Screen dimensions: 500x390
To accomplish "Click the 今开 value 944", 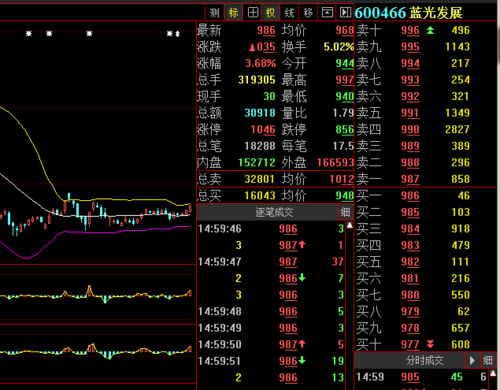I will [x=345, y=63].
